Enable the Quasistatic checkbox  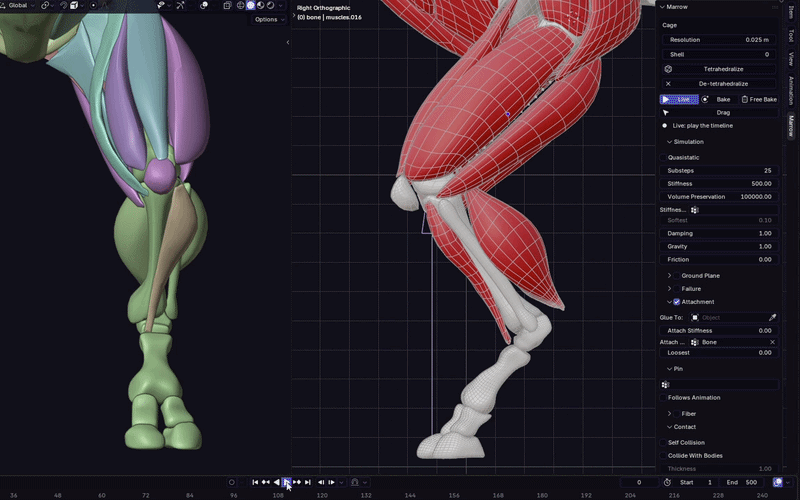pos(664,158)
